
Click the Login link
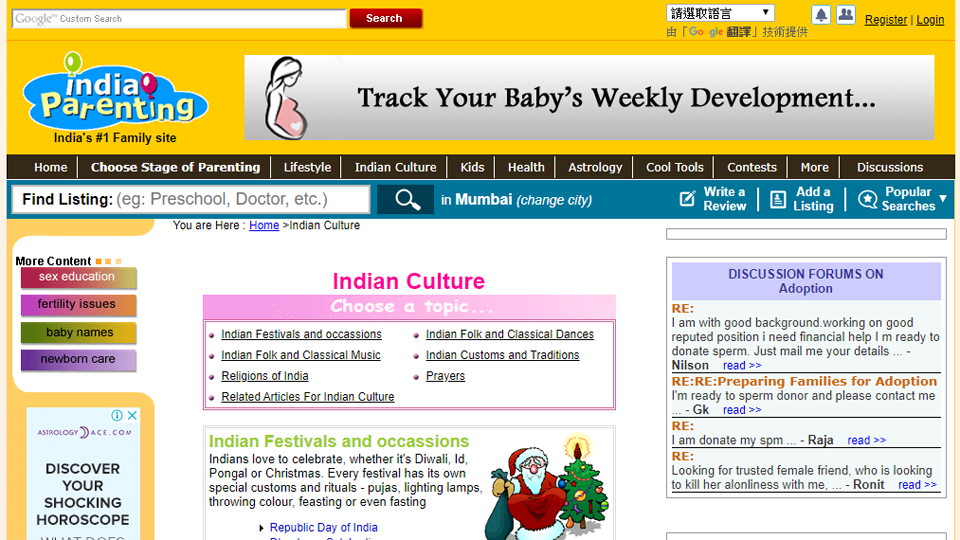930,20
